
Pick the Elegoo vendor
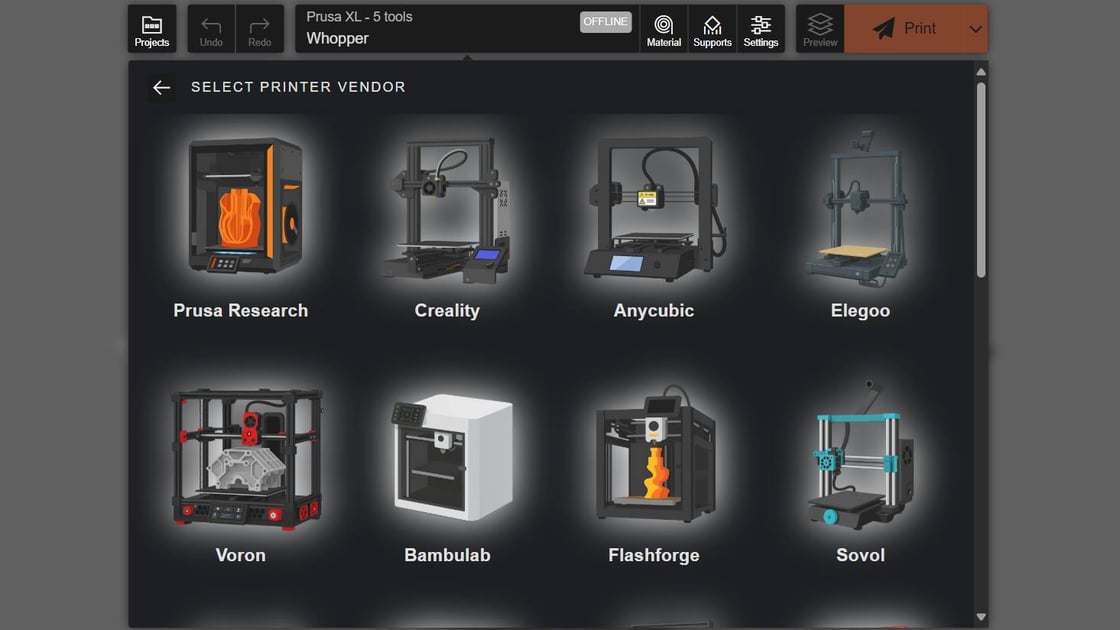pos(860,220)
